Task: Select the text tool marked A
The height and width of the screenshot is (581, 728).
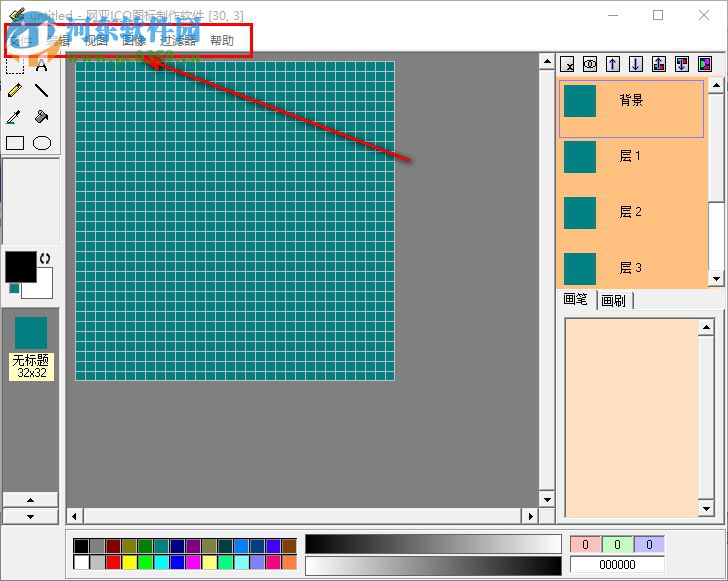Action: click(41, 66)
